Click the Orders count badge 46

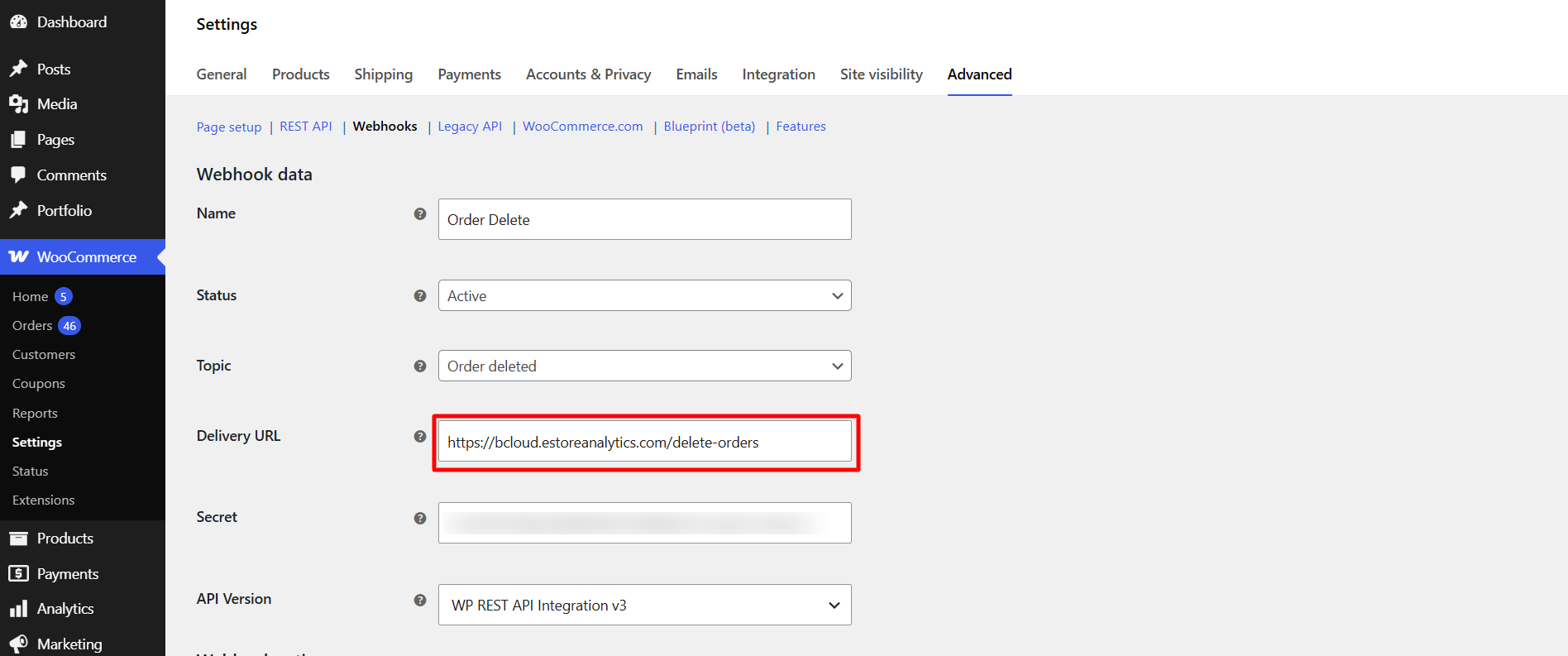coord(69,326)
